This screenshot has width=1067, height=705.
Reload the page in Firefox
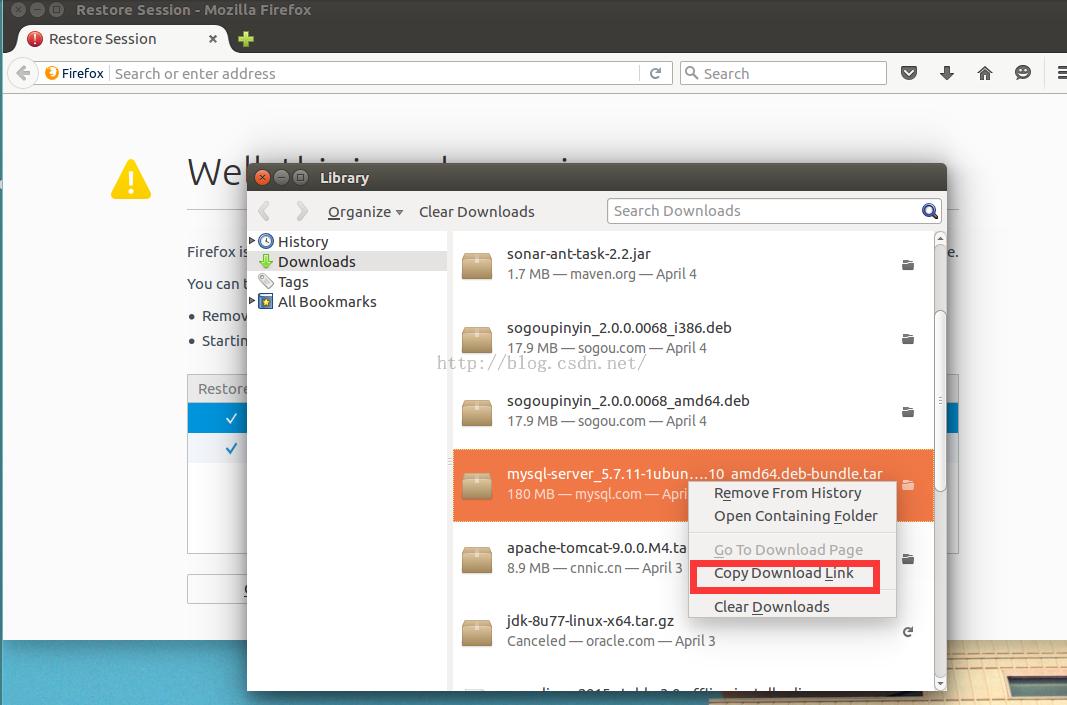coord(655,73)
